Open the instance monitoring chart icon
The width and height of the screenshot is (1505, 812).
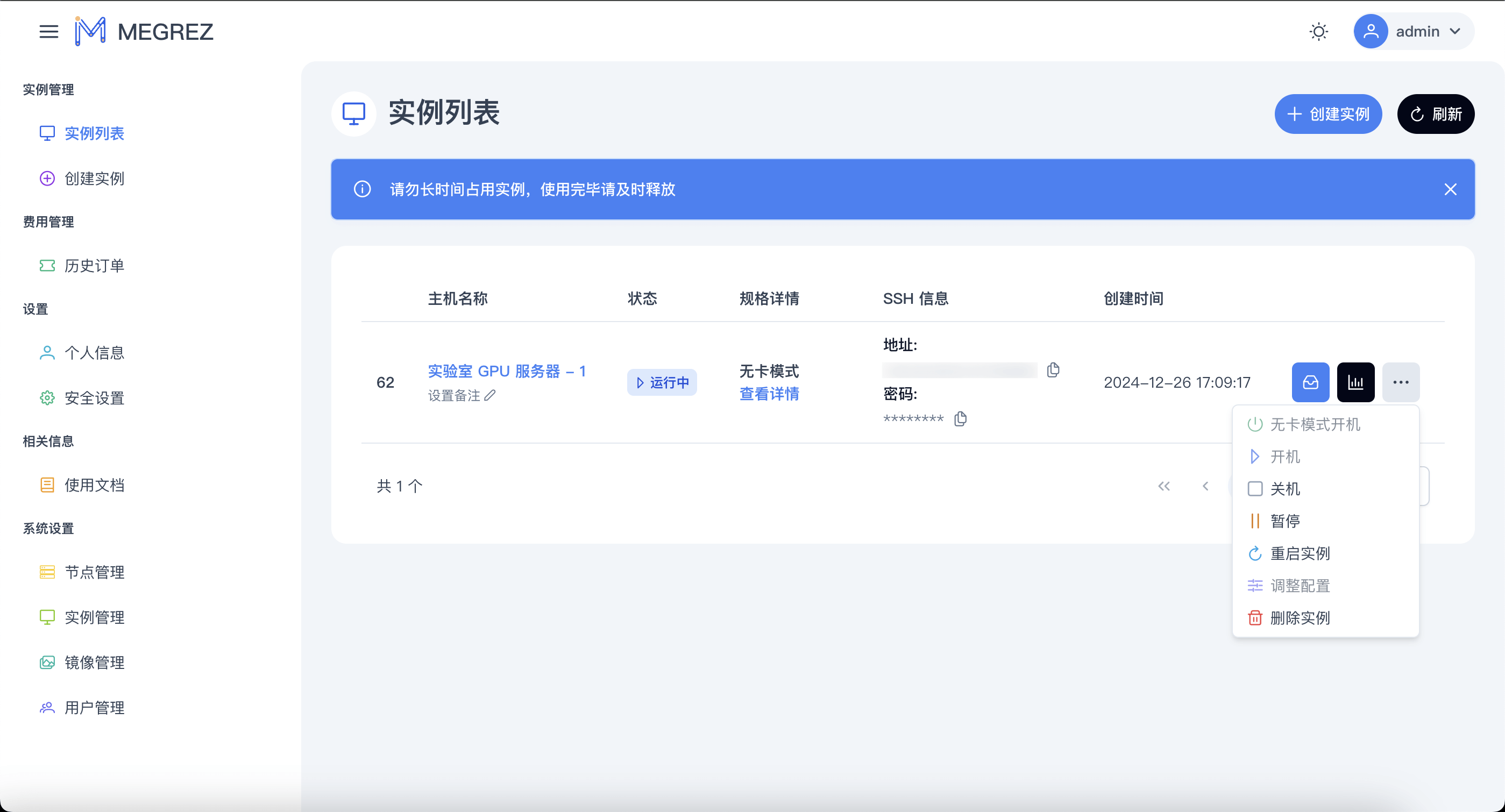click(1355, 382)
